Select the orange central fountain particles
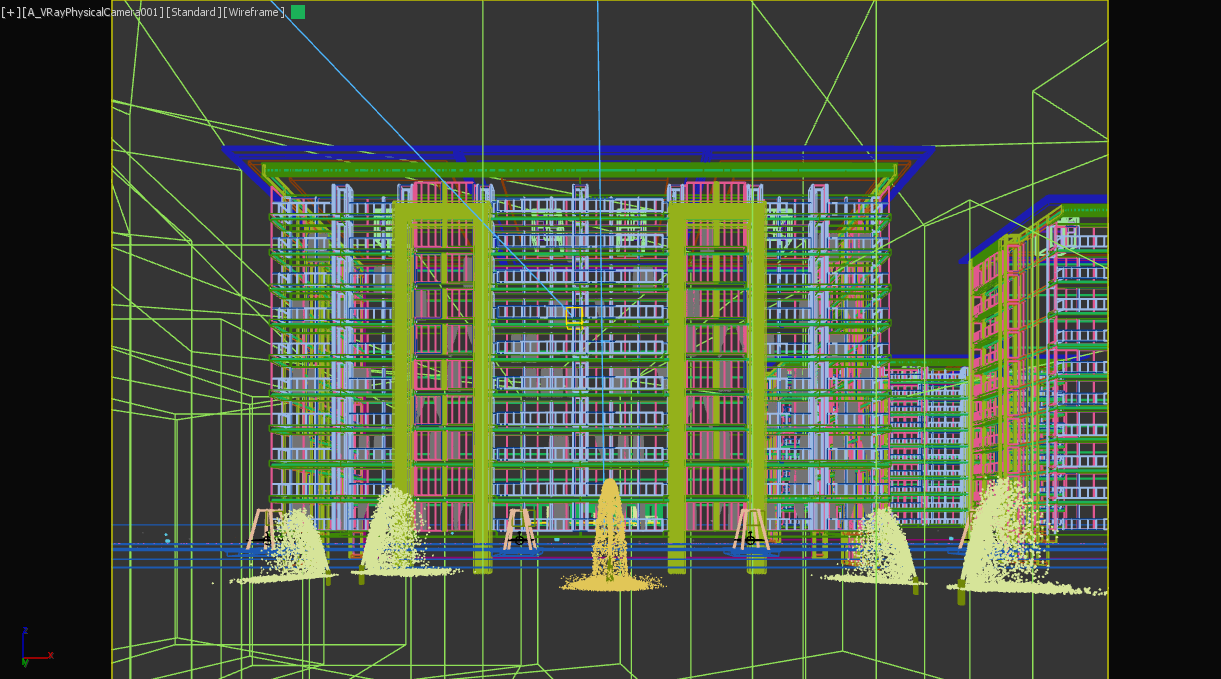The width and height of the screenshot is (1221, 679). coord(611,545)
